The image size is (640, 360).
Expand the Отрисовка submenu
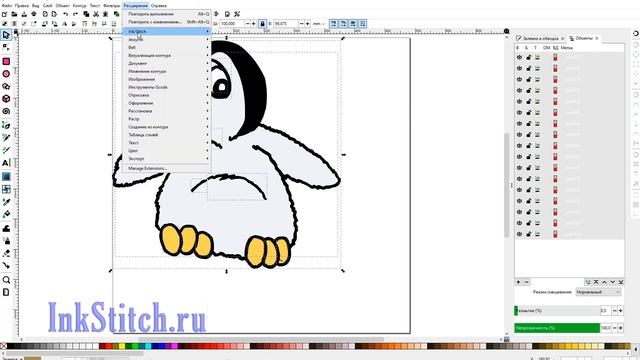click(x=167, y=95)
